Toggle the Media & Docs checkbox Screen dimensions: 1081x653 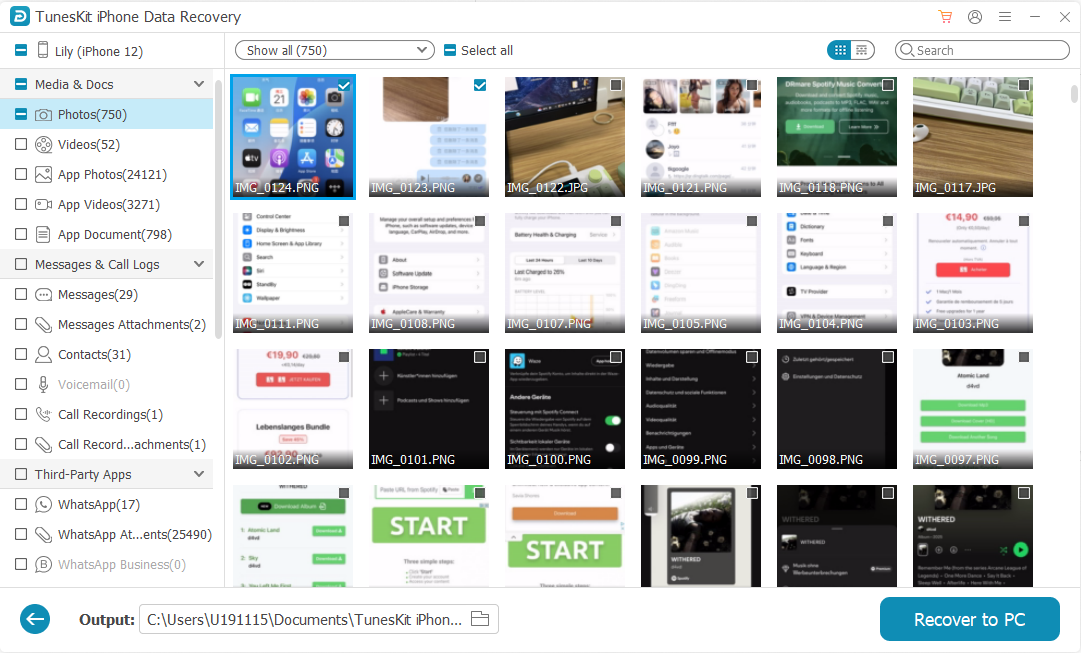[21, 84]
